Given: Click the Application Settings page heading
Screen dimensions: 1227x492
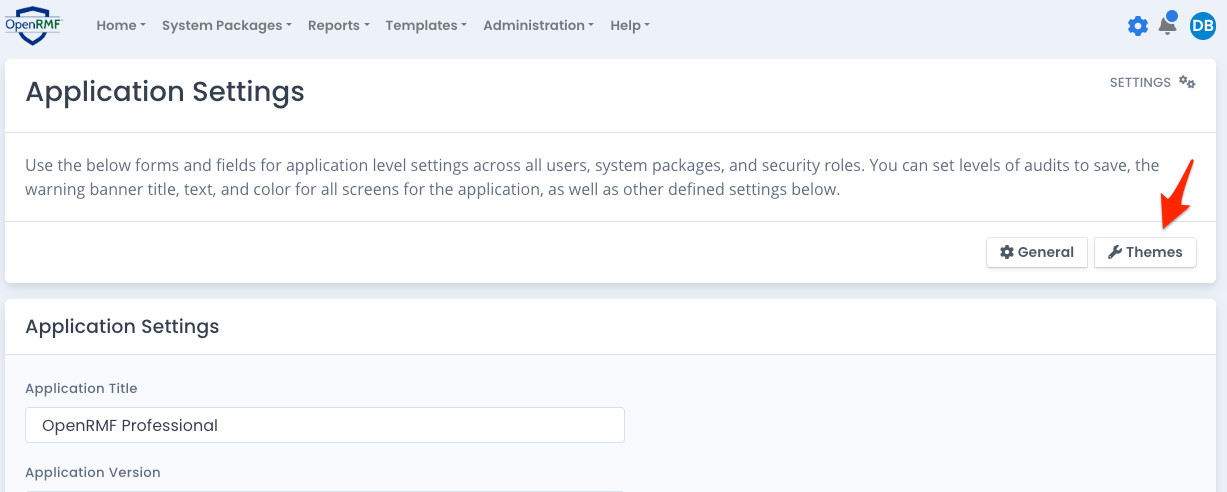Looking at the screenshot, I should tap(165, 92).
